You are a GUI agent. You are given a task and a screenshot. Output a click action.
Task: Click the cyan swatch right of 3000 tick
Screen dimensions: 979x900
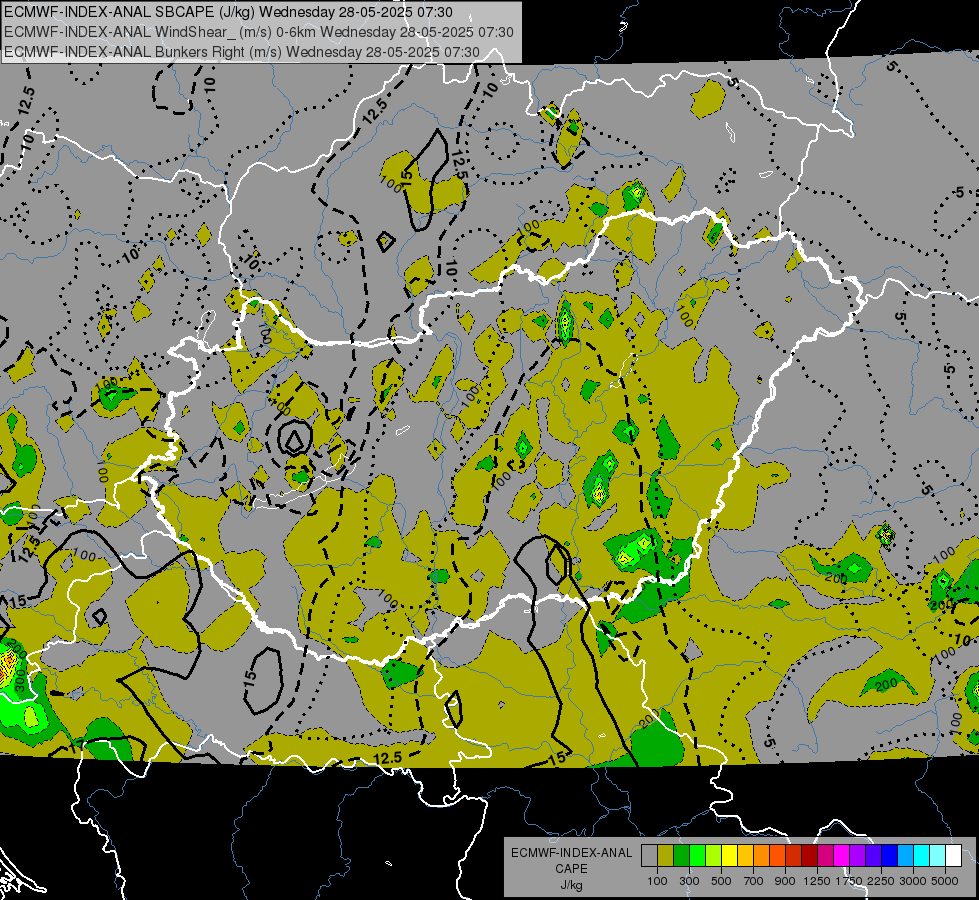(x=922, y=856)
